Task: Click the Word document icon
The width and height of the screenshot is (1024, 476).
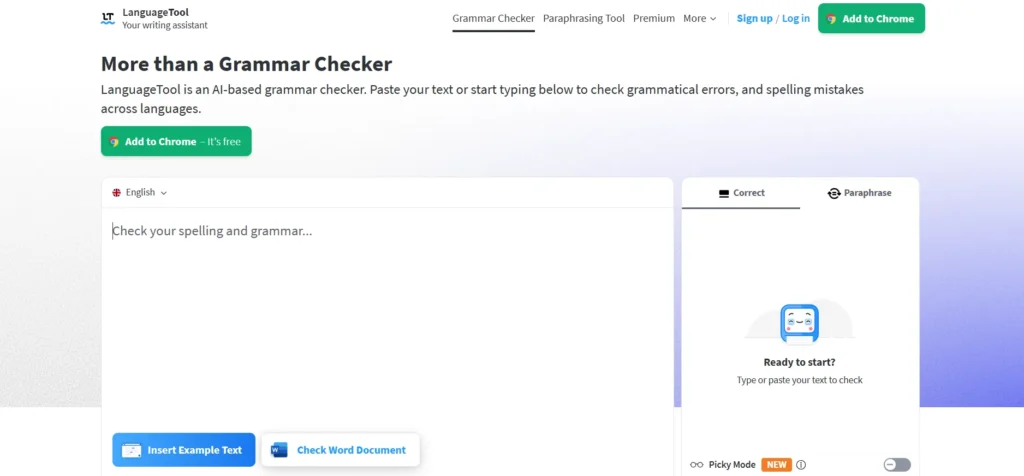Action: (x=279, y=450)
